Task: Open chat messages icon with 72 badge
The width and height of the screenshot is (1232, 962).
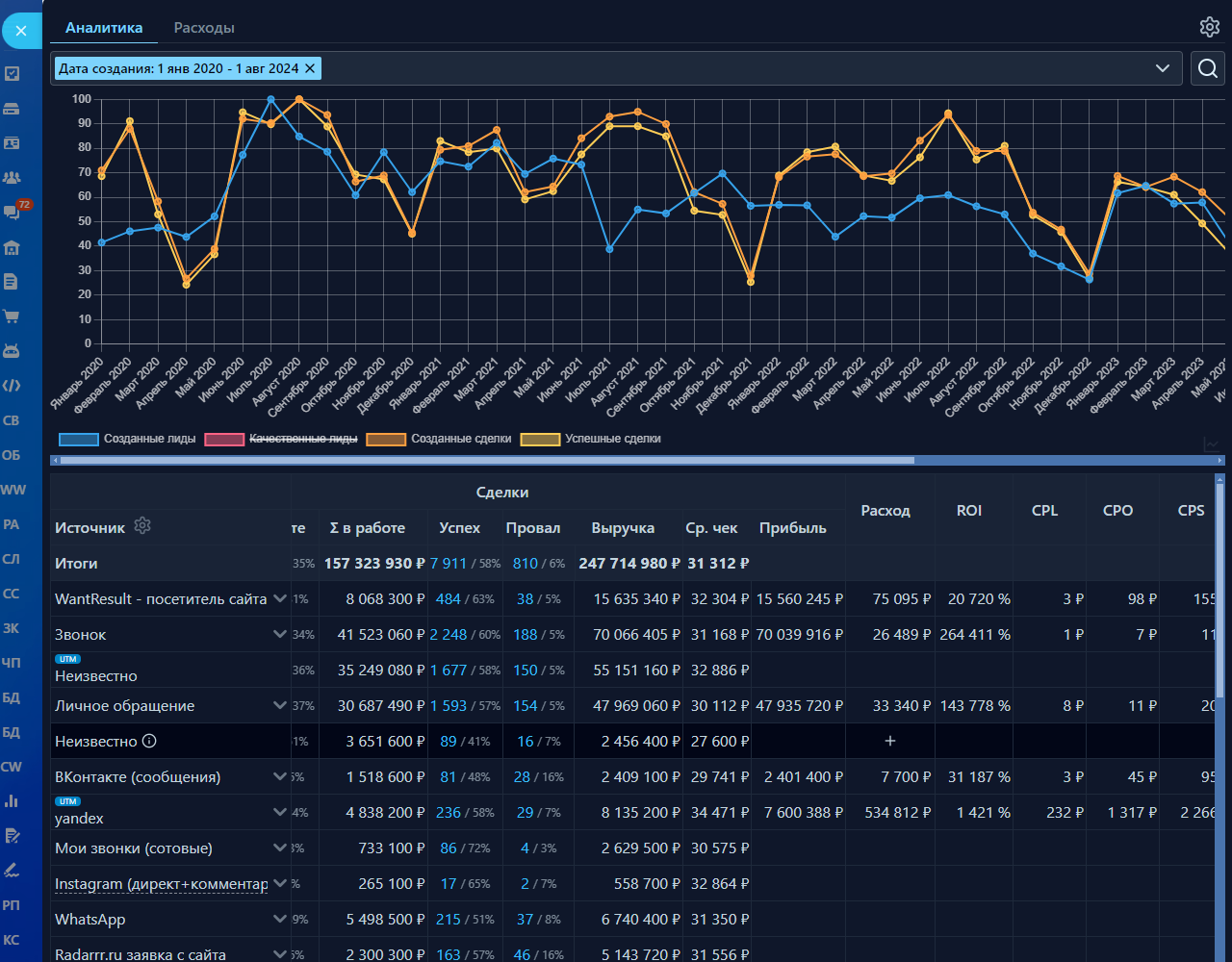Action: (13, 212)
